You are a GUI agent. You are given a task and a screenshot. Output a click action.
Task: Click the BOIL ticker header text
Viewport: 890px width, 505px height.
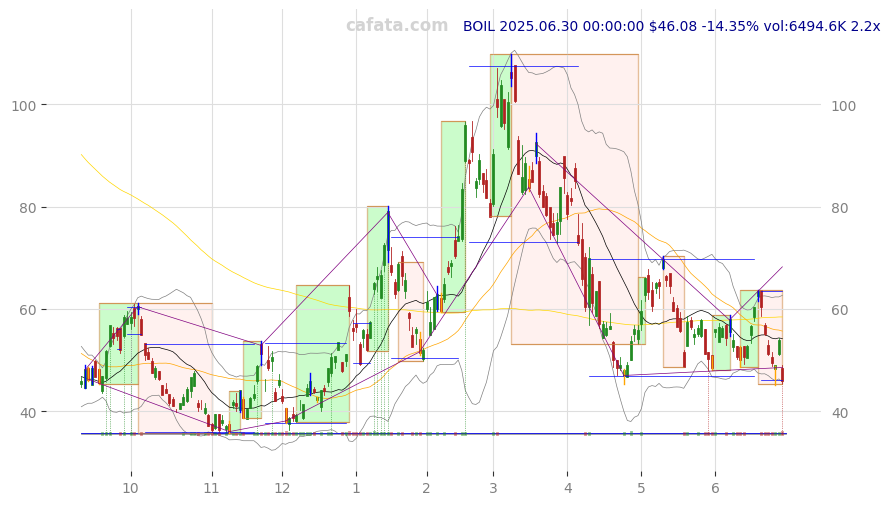[x=671, y=26]
